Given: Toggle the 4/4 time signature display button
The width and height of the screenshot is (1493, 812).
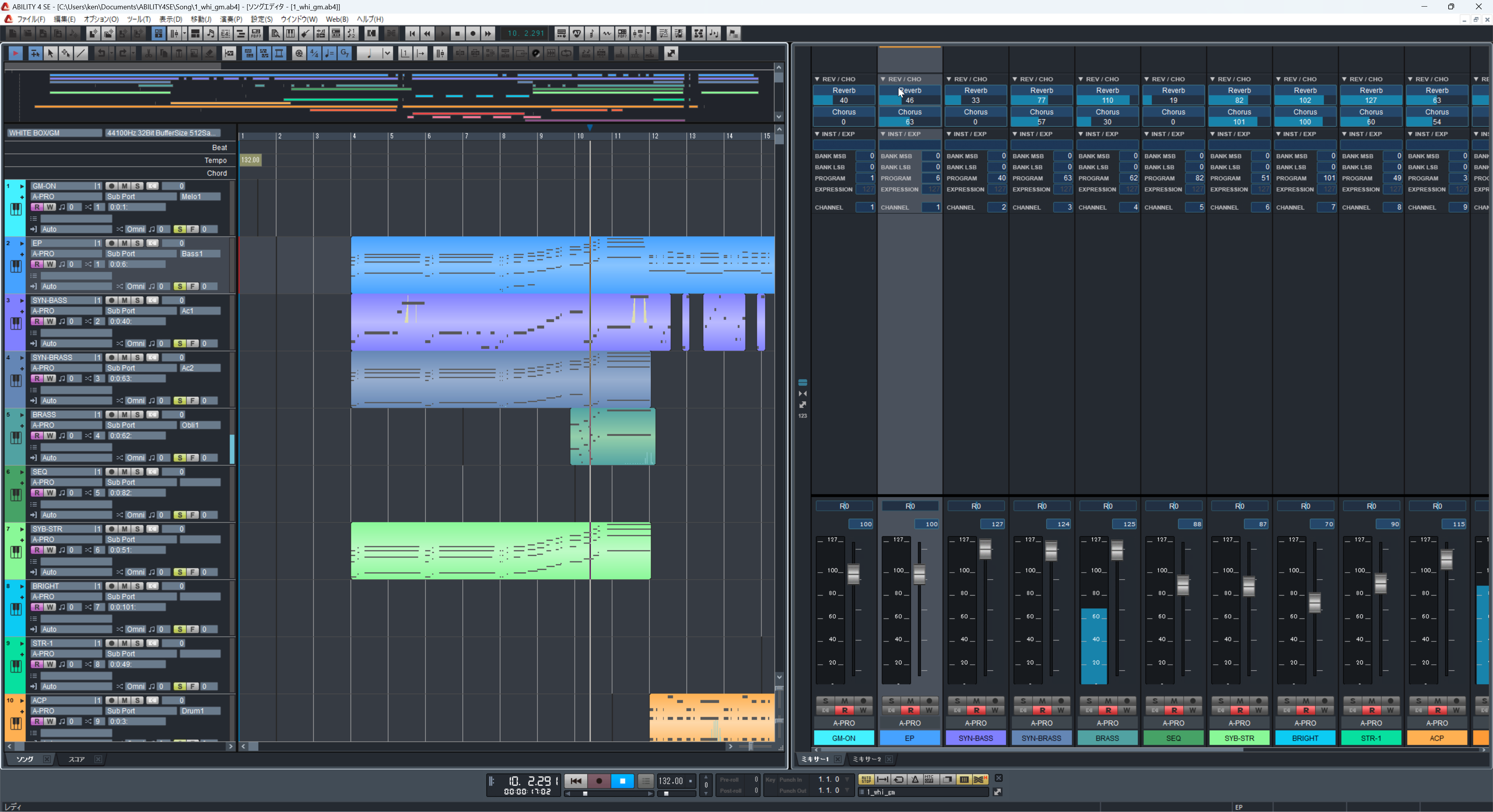Looking at the screenshot, I should click(314, 53).
